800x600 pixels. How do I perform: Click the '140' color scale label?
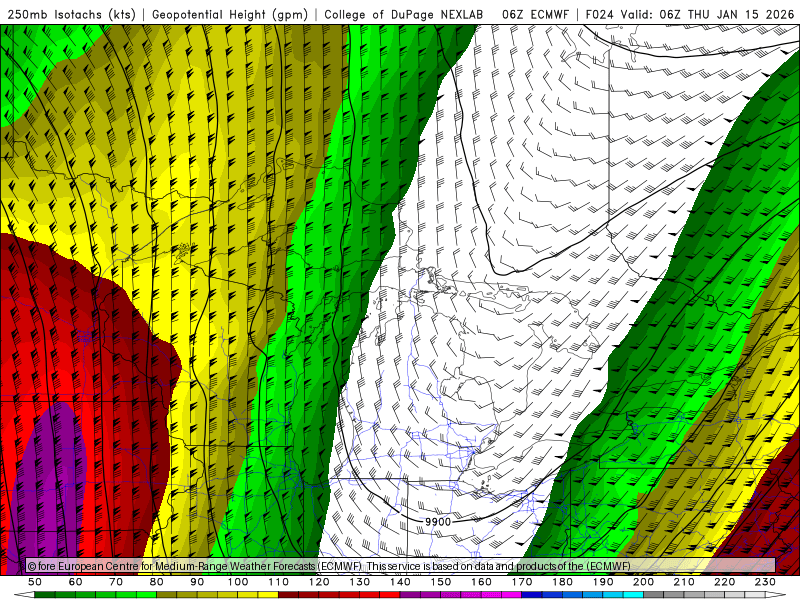coord(400,582)
